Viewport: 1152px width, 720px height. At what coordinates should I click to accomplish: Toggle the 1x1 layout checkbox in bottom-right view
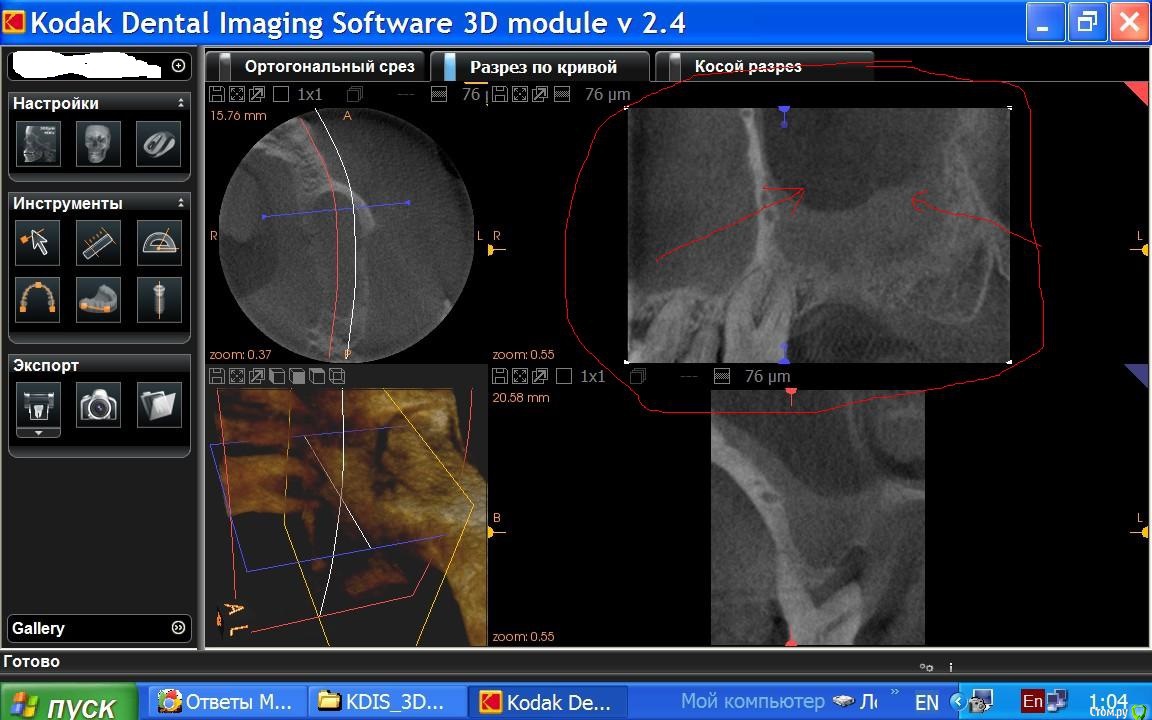564,377
